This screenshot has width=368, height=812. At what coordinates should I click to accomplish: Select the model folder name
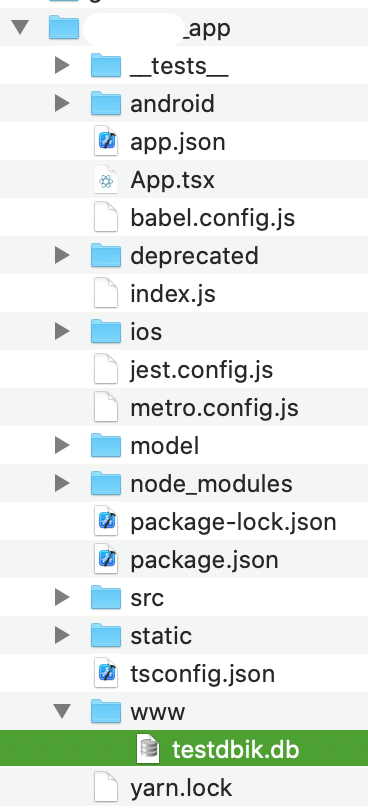click(165, 446)
